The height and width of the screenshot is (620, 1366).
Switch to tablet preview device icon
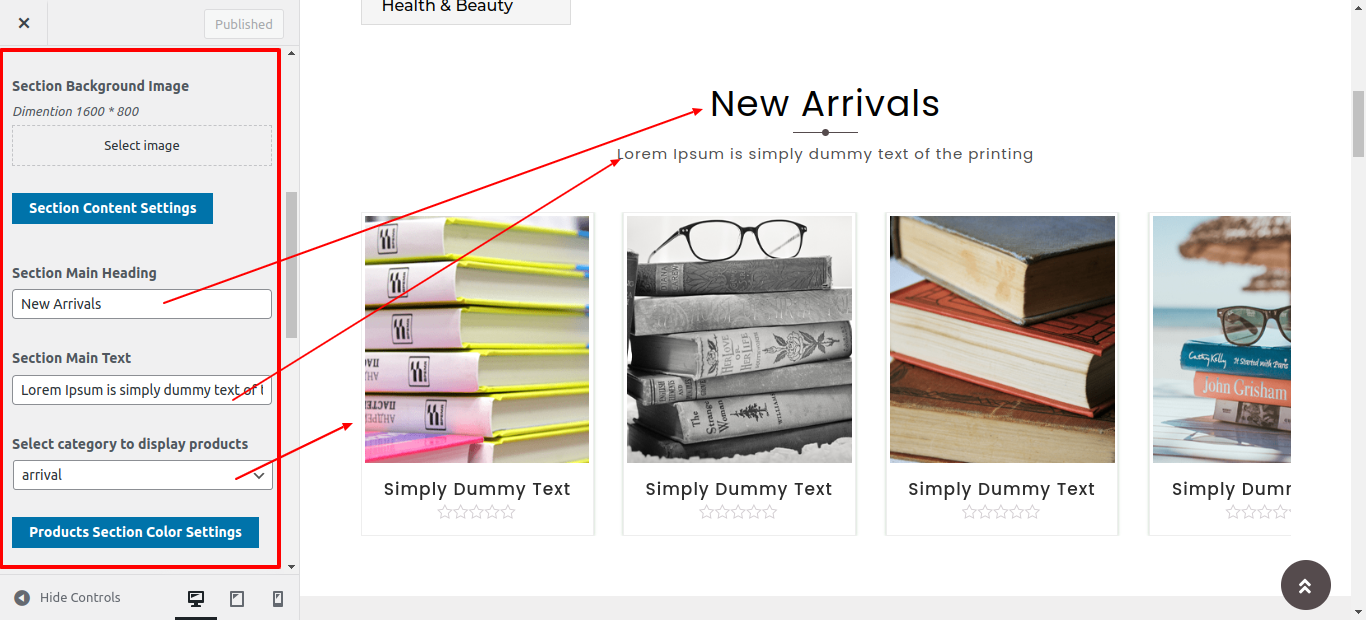point(237,598)
